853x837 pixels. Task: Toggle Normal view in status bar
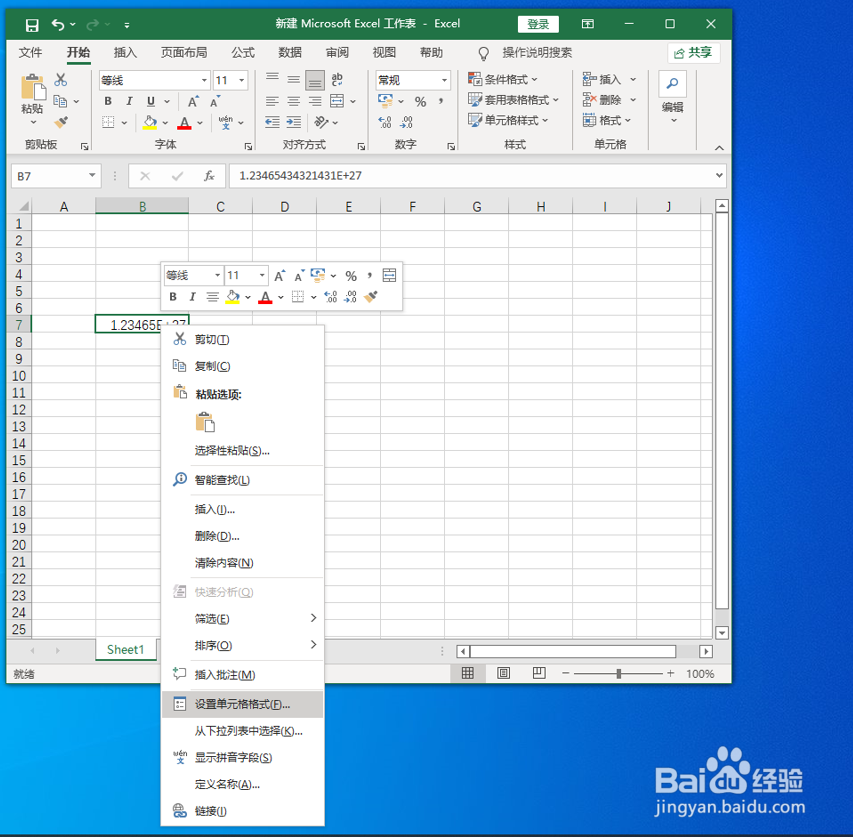coord(467,673)
